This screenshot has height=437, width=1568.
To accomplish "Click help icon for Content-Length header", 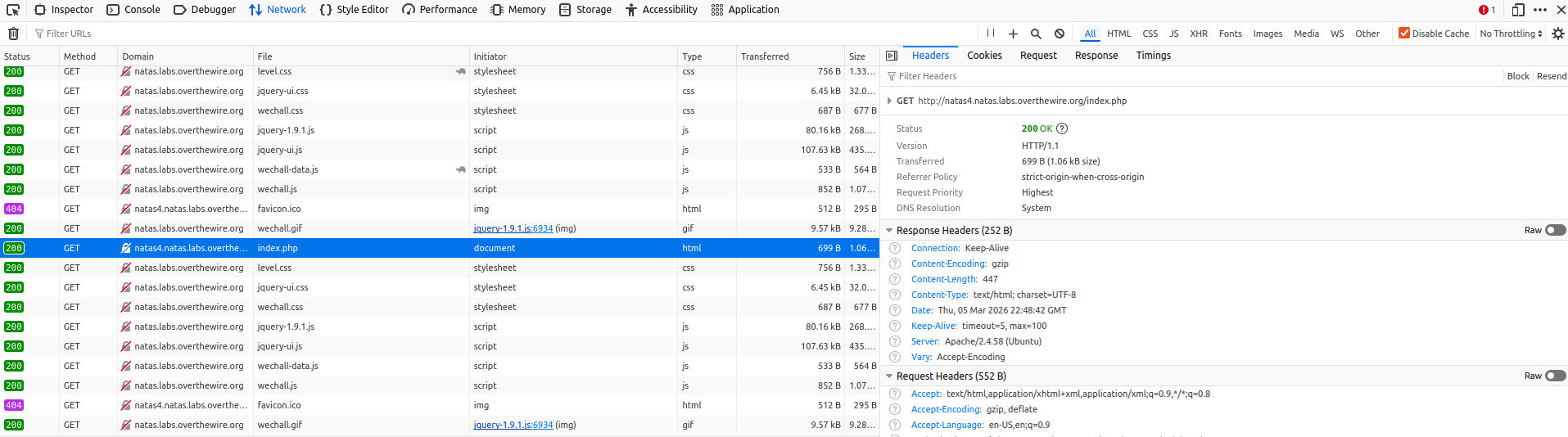I will (x=895, y=279).
